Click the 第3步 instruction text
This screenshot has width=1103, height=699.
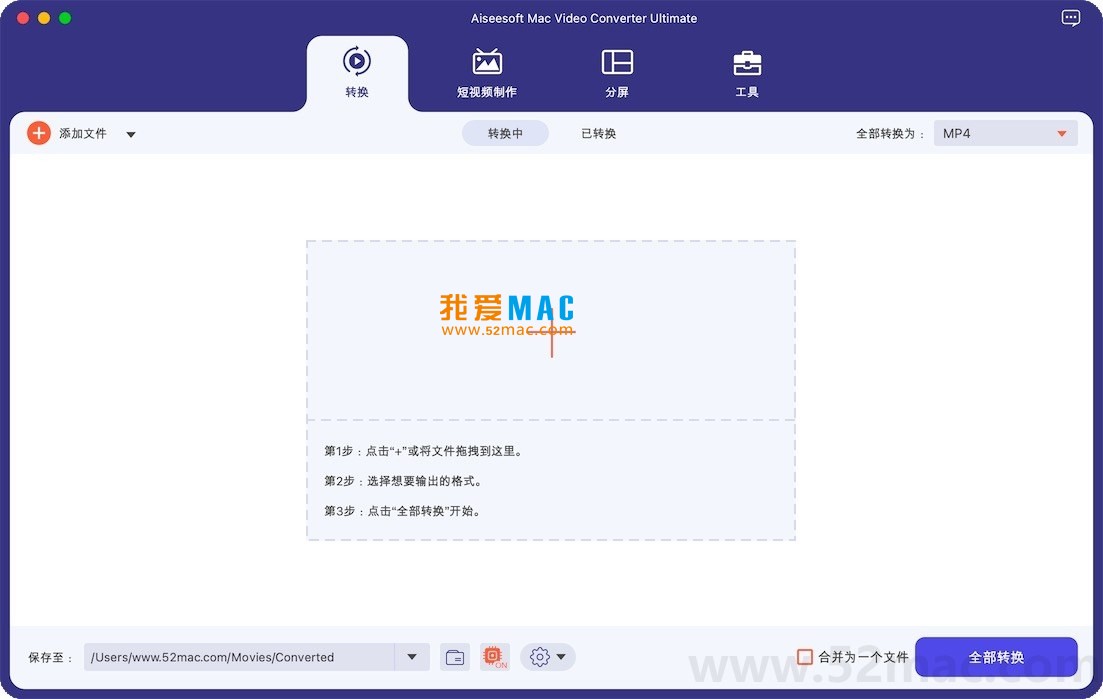pos(404,511)
